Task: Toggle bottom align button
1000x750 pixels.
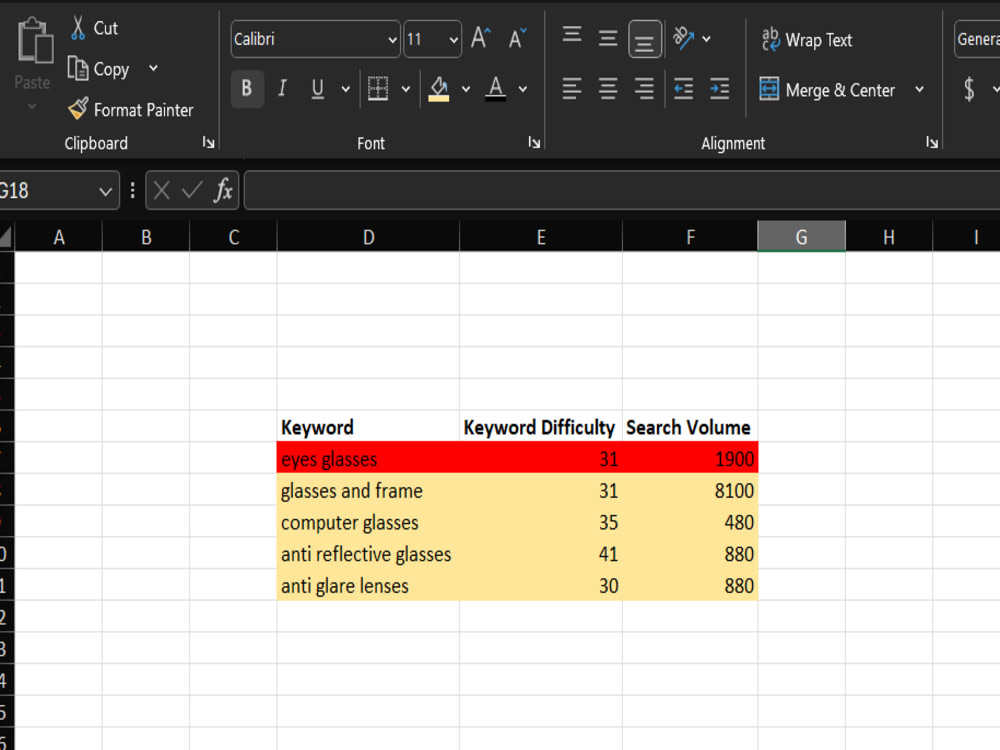Action: [x=644, y=39]
